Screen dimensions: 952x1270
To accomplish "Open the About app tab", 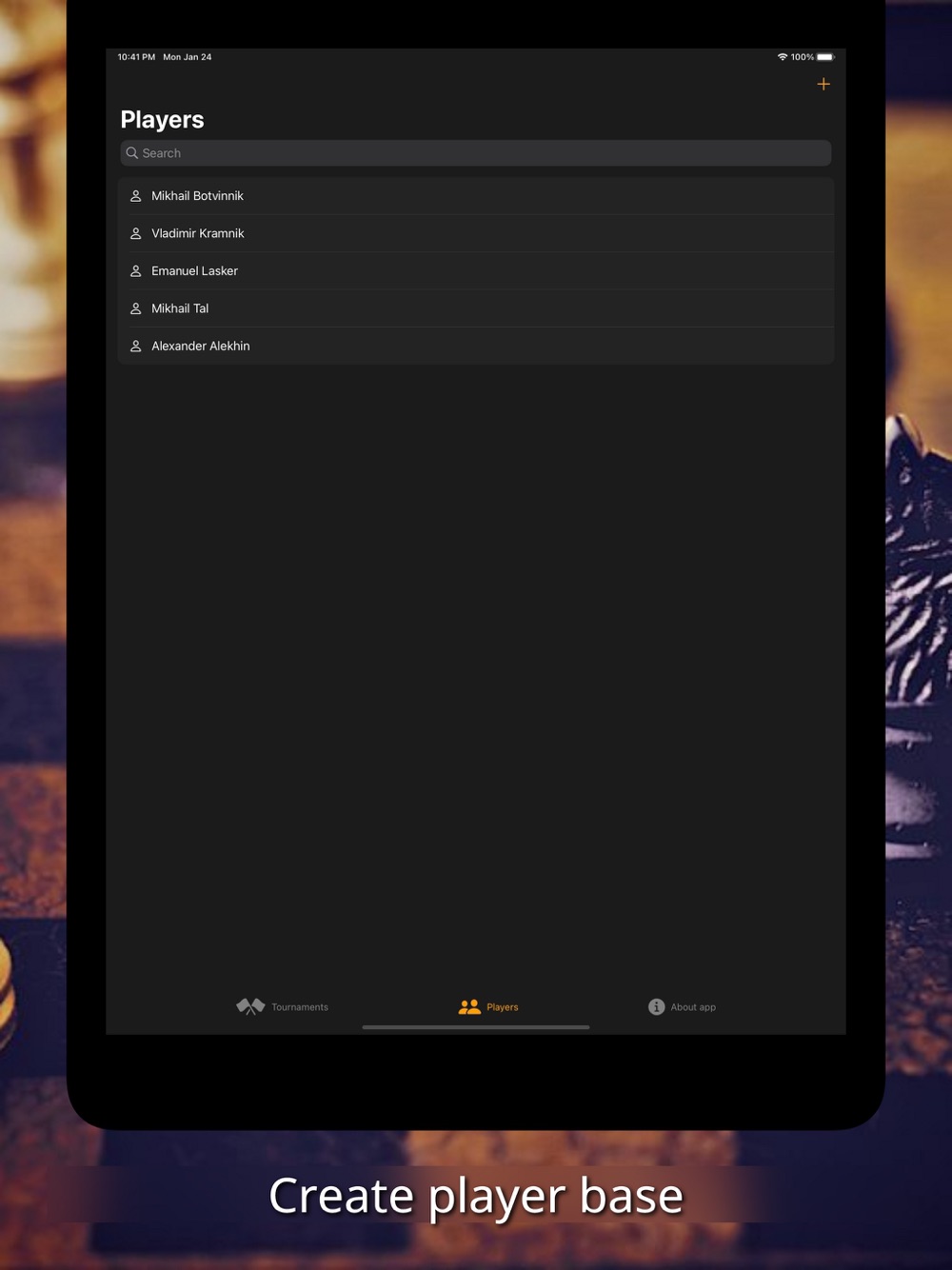I will tap(682, 1006).
